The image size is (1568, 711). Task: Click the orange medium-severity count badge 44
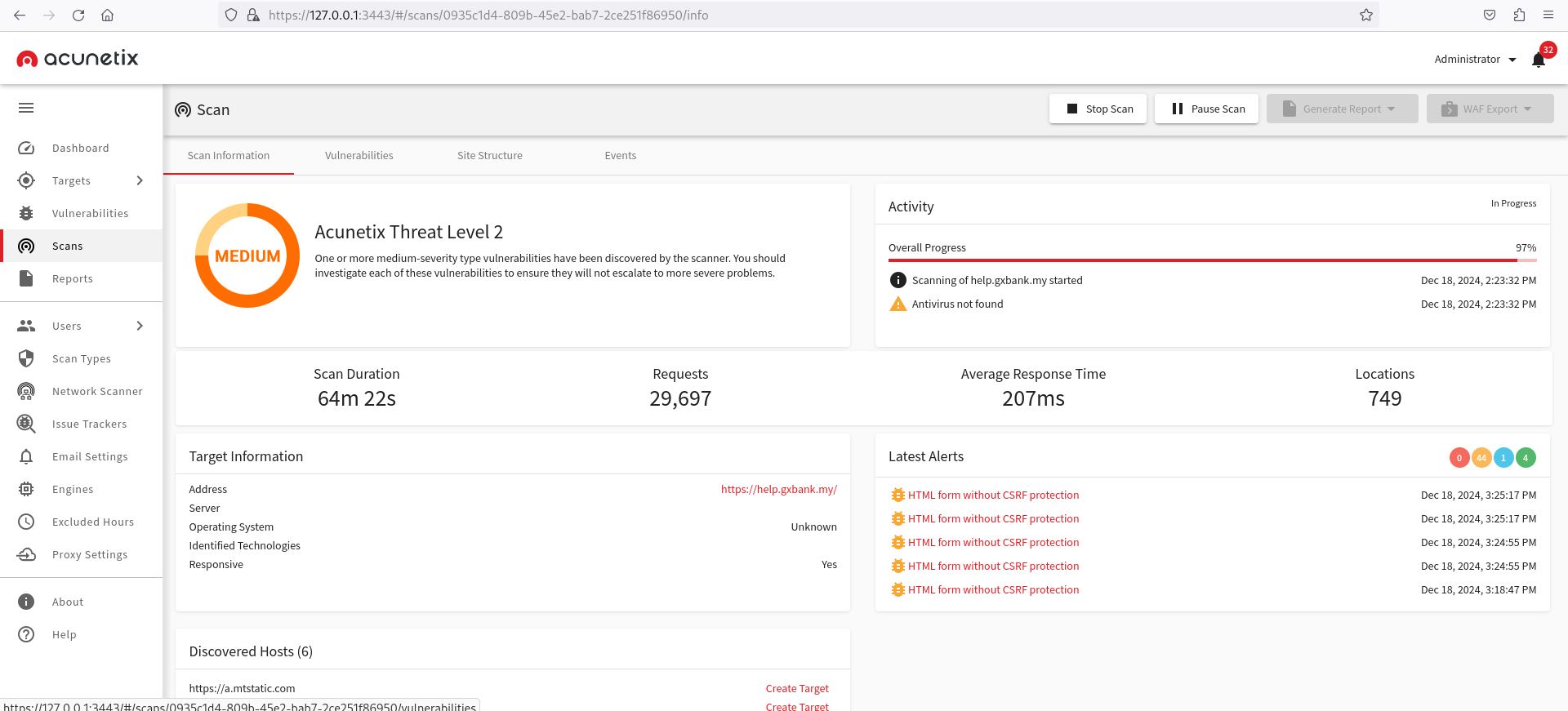click(1481, 458)
